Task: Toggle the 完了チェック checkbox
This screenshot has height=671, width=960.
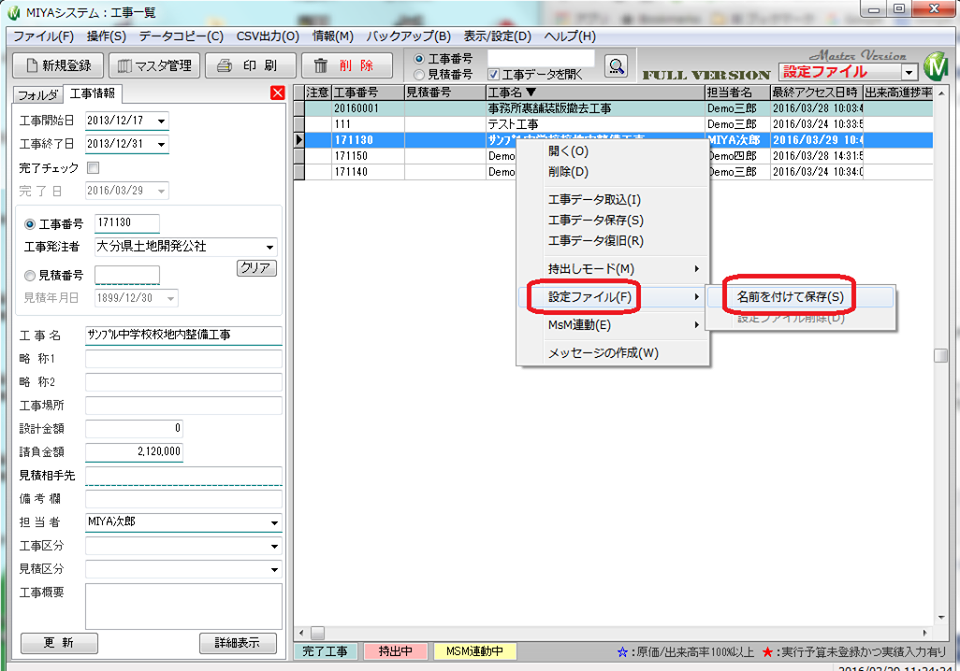Action: pos(93,167)
